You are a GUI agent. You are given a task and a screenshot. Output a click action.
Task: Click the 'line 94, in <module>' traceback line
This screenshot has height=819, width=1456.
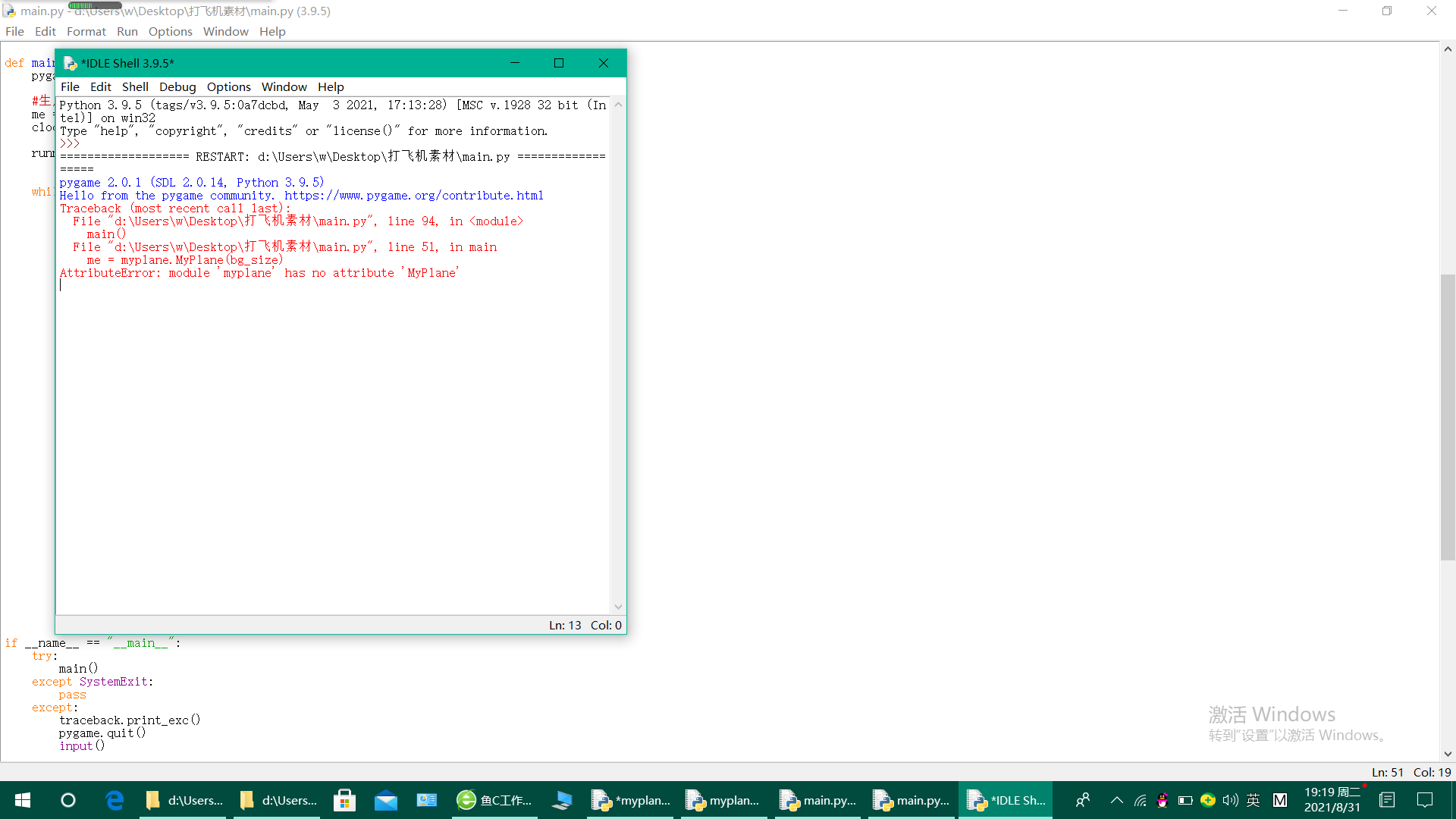tap(298, 221)
